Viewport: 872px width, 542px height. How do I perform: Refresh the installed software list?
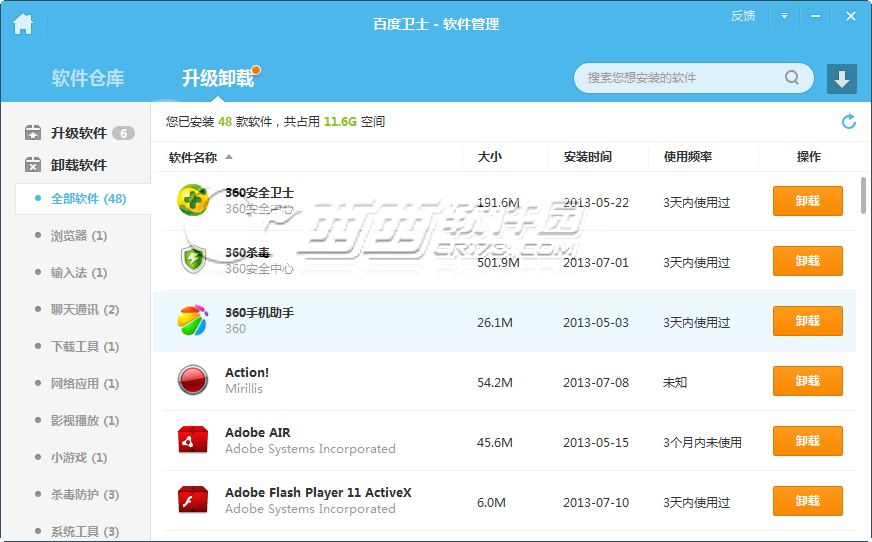click(848, 121)
